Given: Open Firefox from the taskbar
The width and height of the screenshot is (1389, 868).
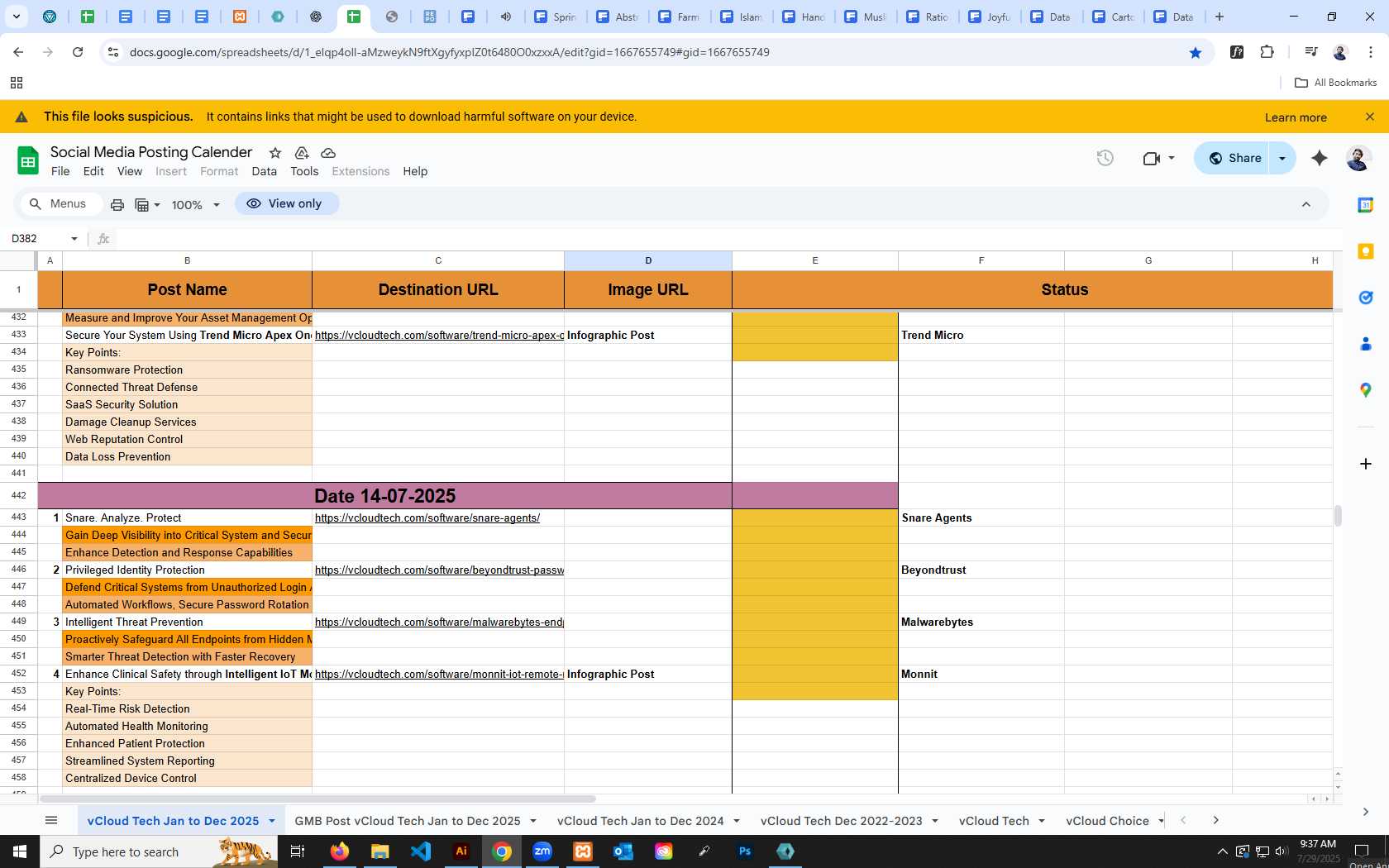Looking at the screenshot, I should [x=339, y=851].
